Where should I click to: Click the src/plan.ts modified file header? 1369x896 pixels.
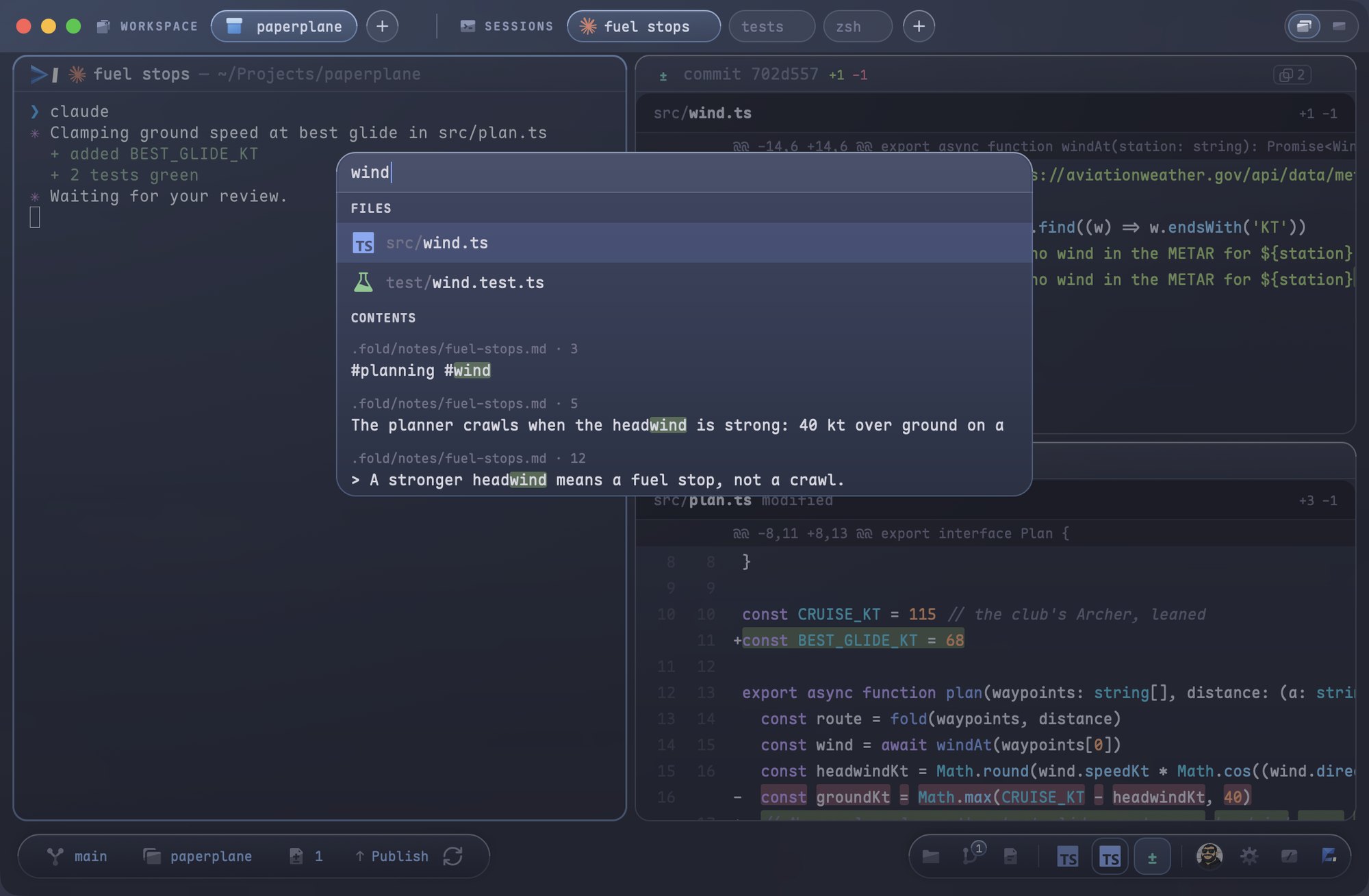(995, 500)
